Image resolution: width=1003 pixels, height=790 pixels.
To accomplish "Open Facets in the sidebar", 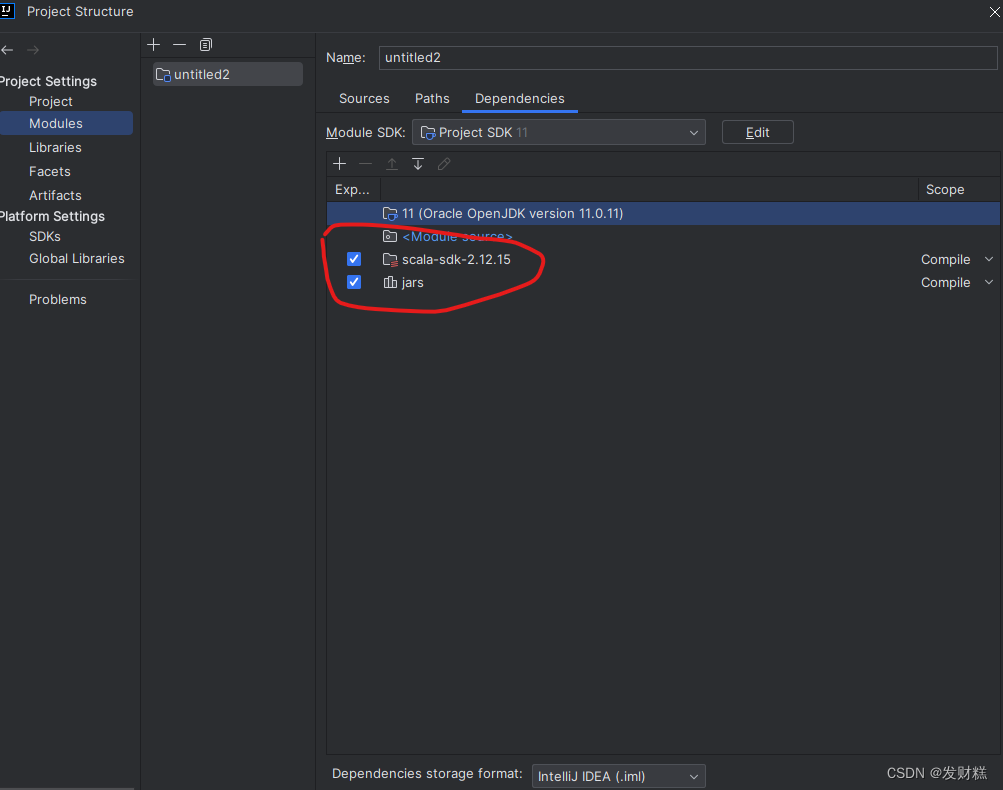I will (49, 171).
